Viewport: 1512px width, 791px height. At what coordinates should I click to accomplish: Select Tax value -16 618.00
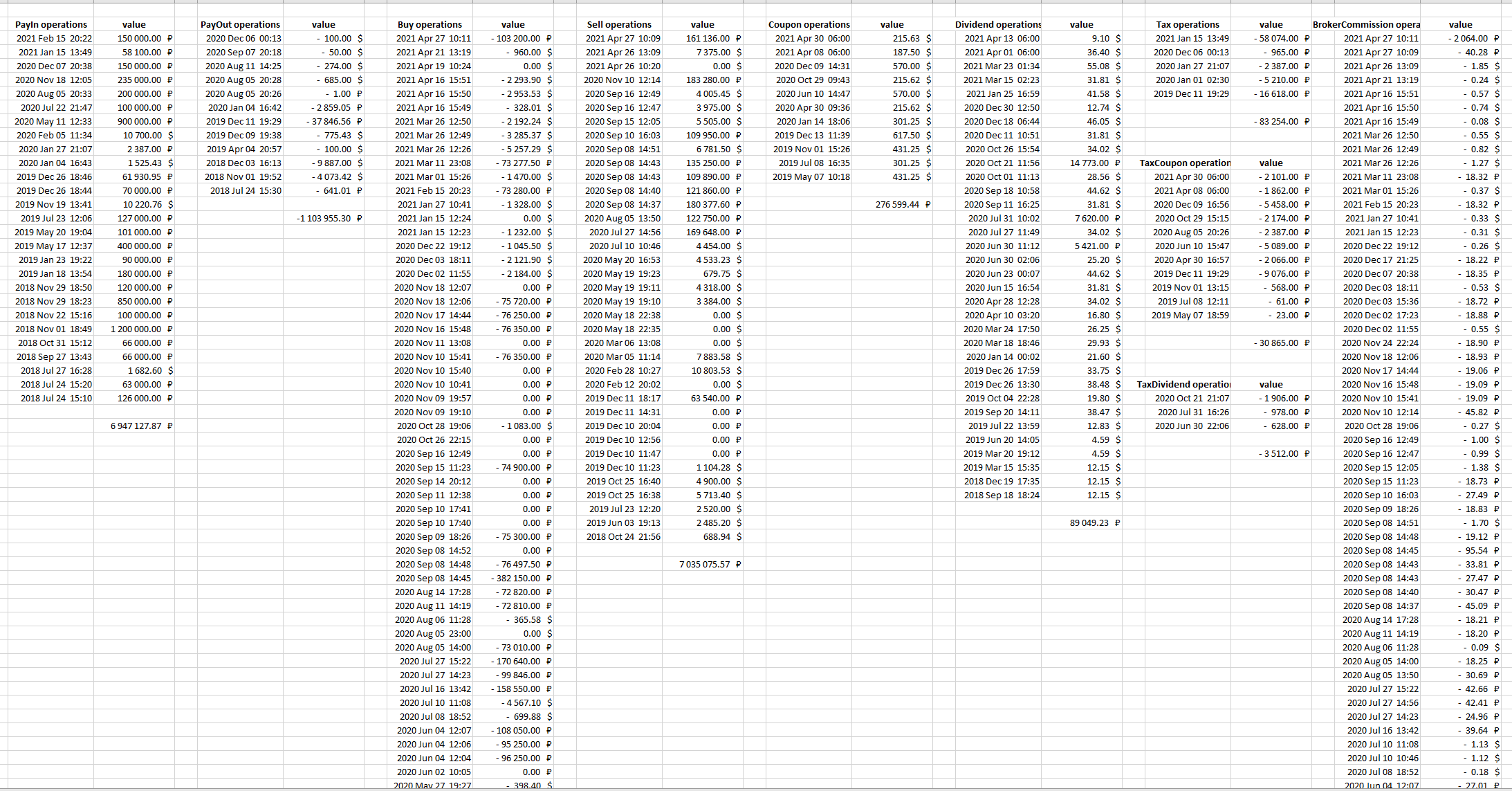[1271, 93]
